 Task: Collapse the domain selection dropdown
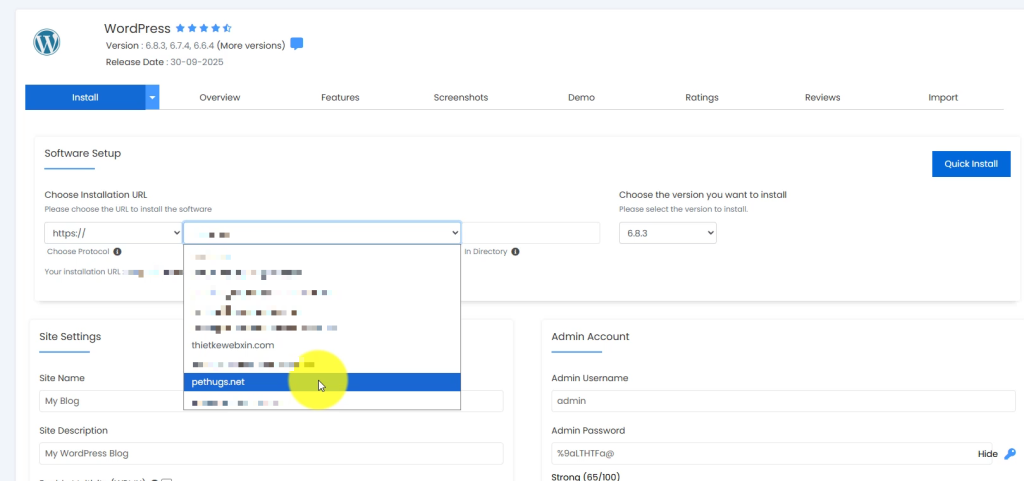pyautogui.click(x=322, y=233)
